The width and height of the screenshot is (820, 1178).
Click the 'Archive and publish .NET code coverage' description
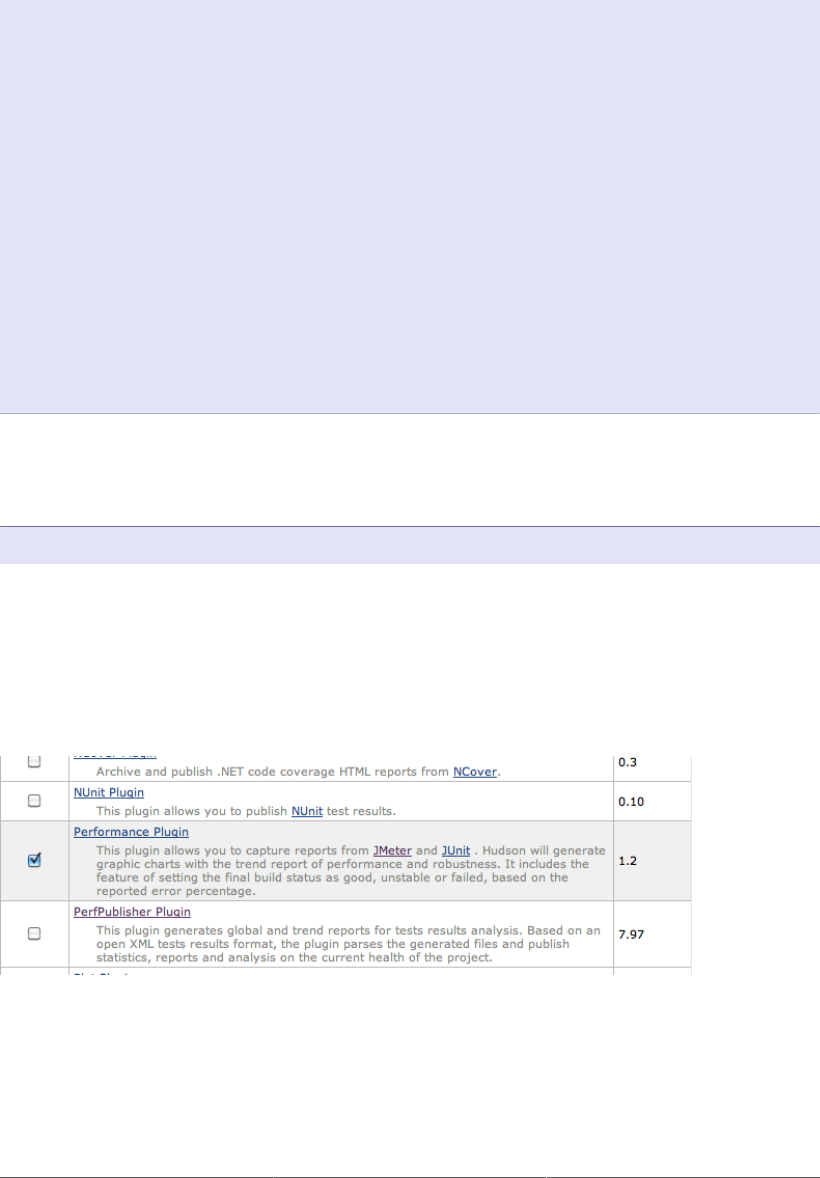click(x=298, y=772)
